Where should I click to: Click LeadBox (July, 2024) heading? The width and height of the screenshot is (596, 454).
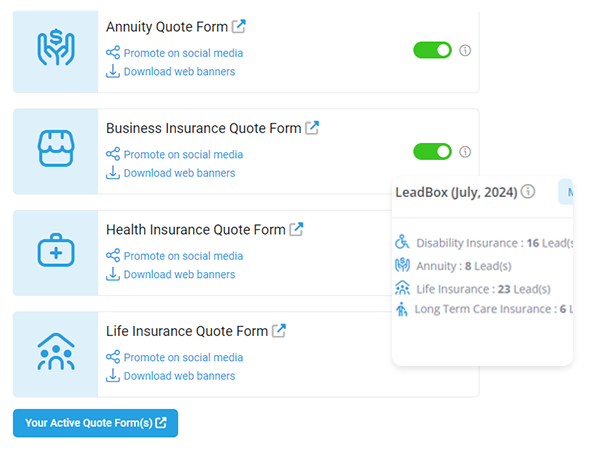tap(456, 192)
